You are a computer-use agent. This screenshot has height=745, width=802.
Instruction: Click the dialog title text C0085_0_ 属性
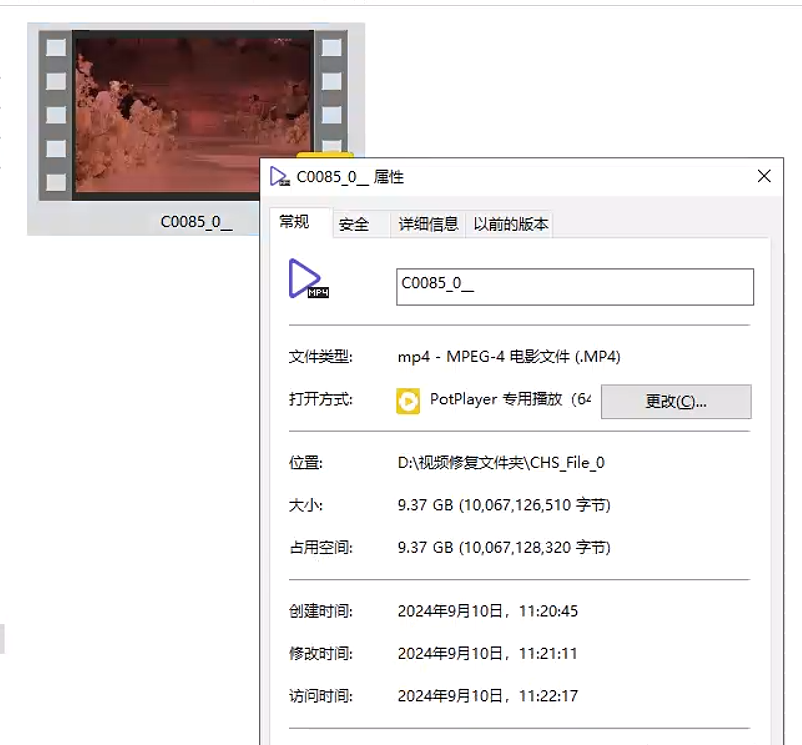[x=350, y=177]
